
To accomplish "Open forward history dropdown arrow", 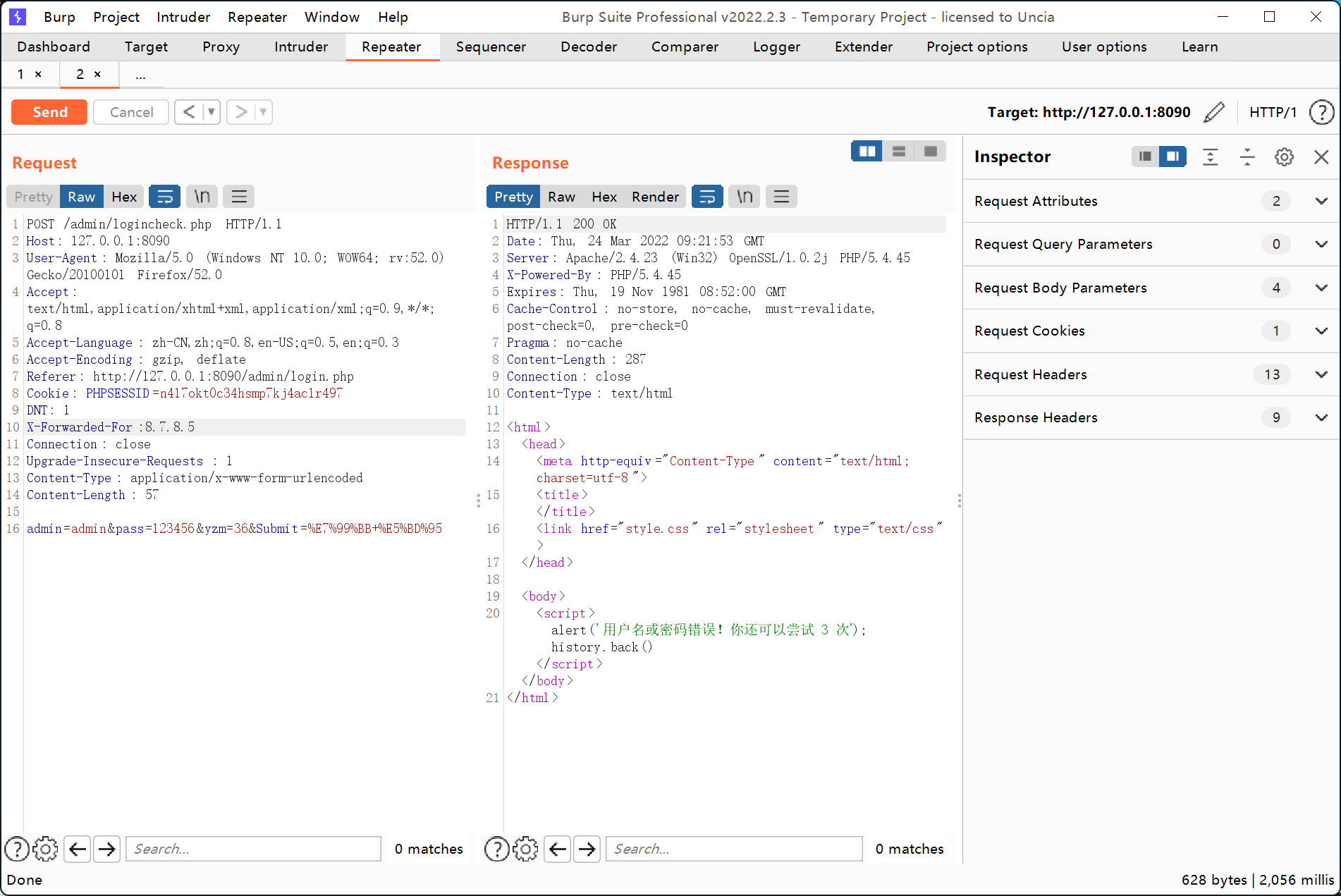I will (263, 111).
